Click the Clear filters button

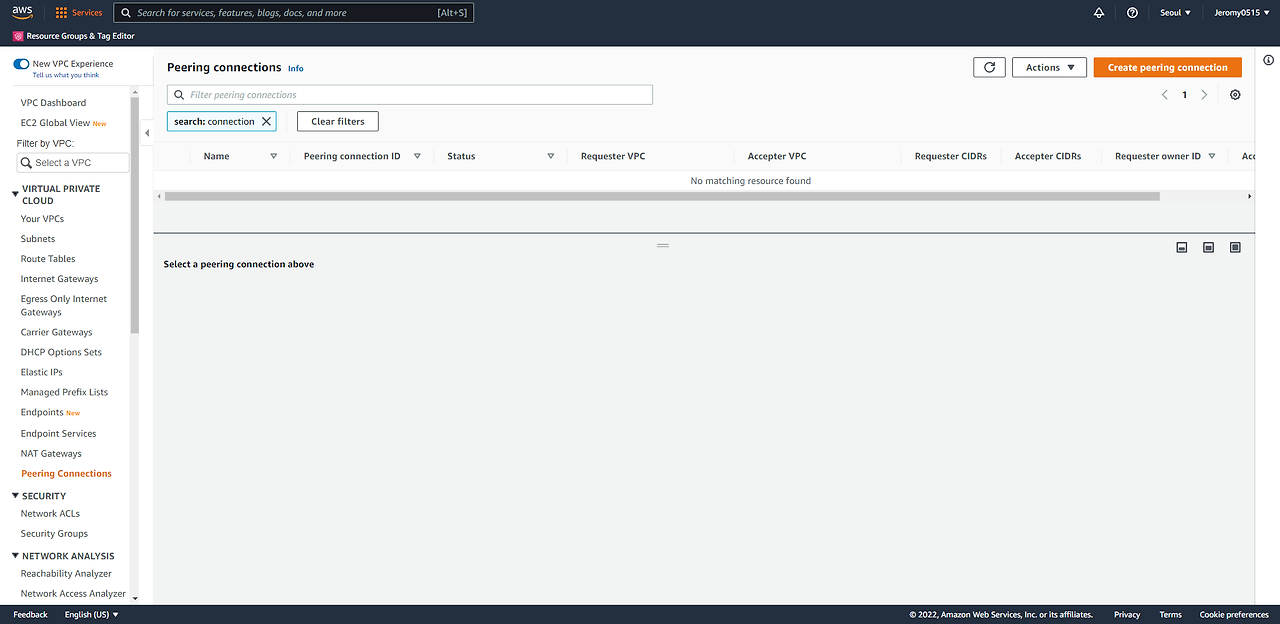click(x=338, y=121)
